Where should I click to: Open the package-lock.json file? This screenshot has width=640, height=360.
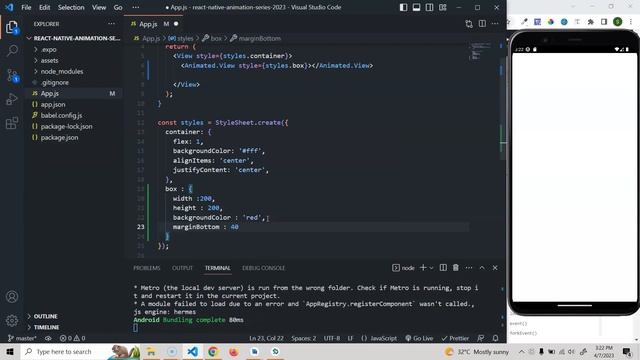pyautogui.click(x=73, y=127)
